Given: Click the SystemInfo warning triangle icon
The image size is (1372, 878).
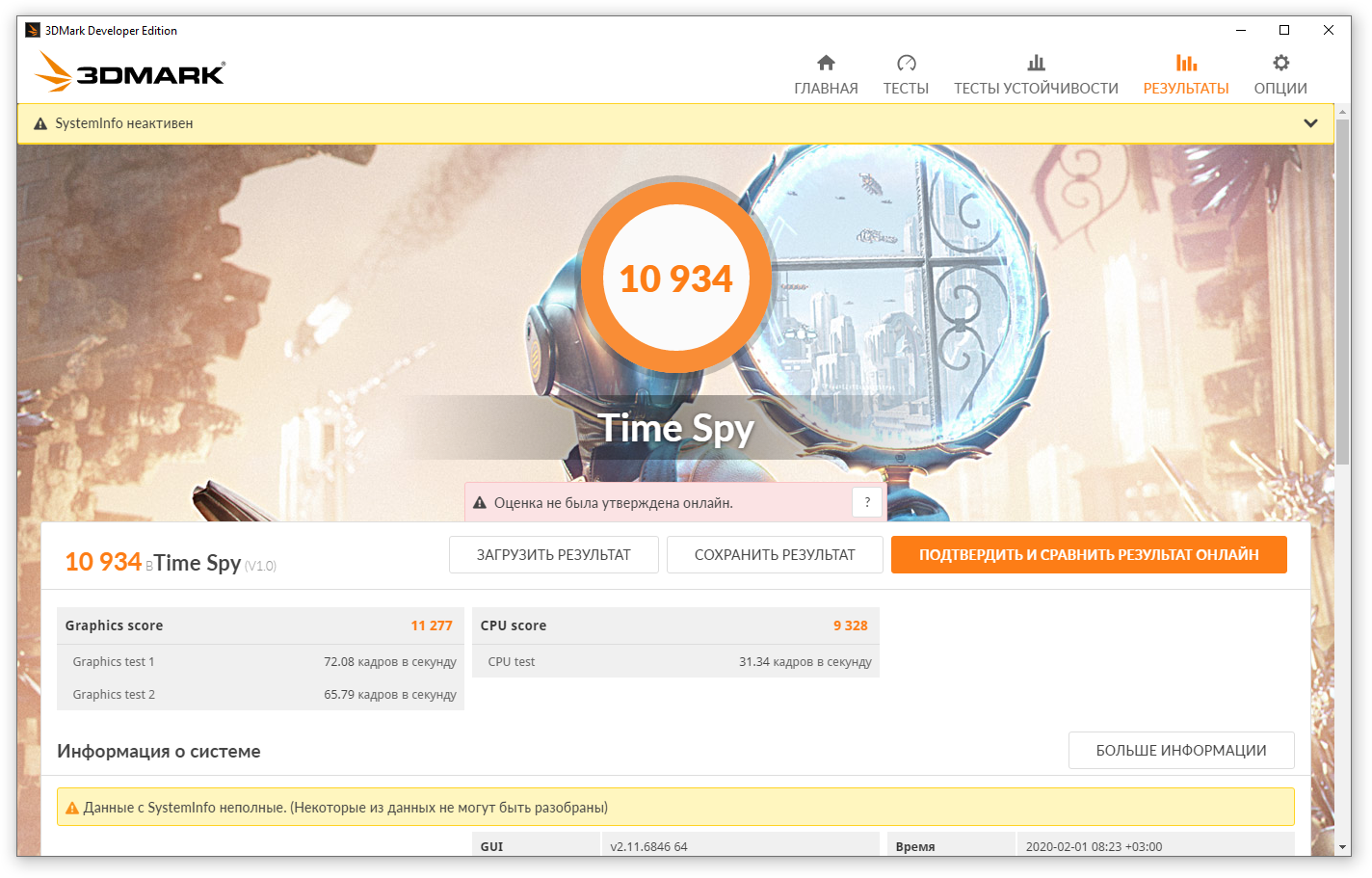Looking at the screenshot, I should tap(40, 123).
